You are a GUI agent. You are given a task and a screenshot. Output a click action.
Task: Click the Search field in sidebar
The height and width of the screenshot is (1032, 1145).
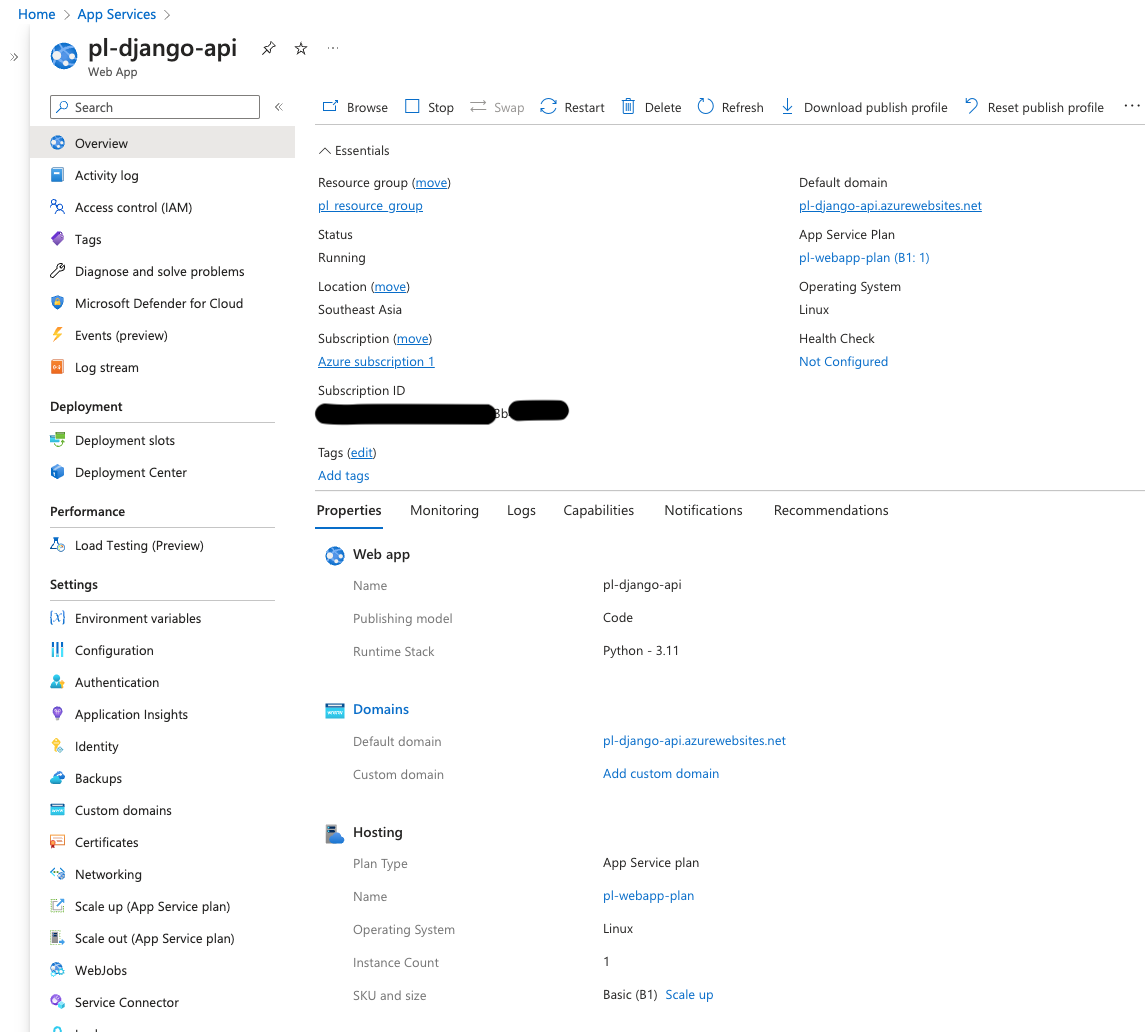click(155, 107)
